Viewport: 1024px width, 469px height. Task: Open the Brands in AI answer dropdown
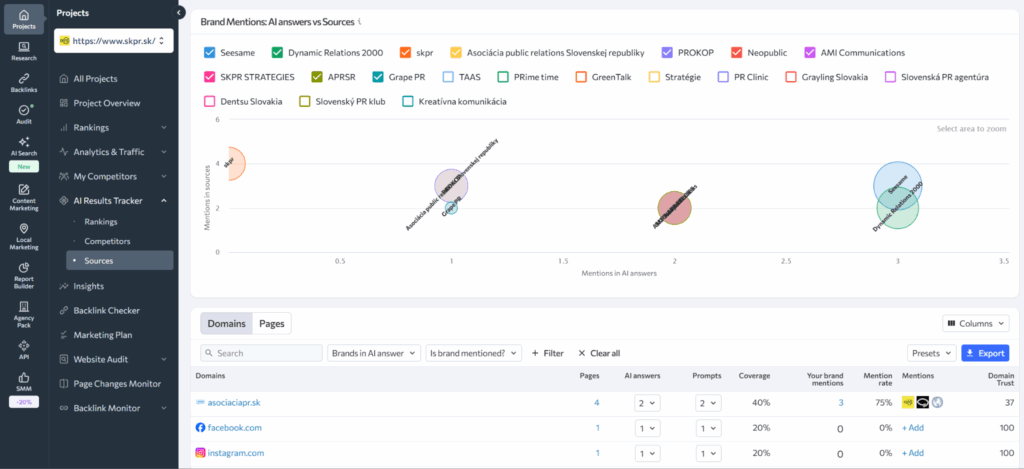pyautogui.click(x=374, y=353)
